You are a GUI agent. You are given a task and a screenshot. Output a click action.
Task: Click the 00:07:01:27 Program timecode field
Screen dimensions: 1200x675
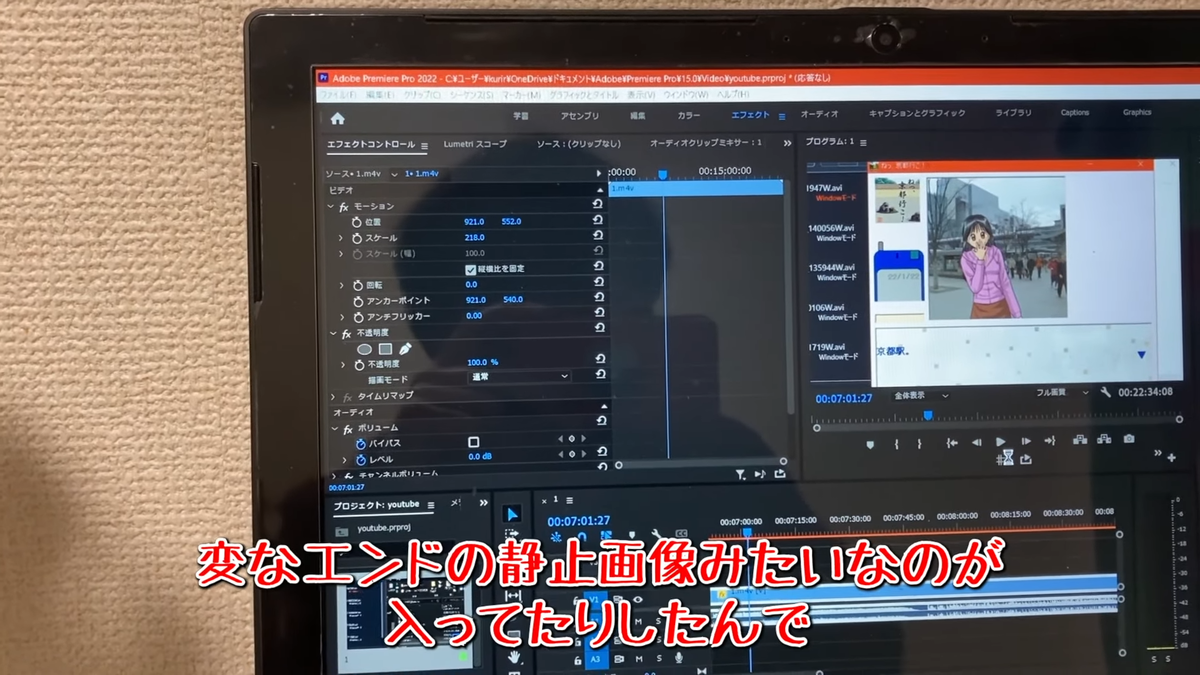coord(844,398)
